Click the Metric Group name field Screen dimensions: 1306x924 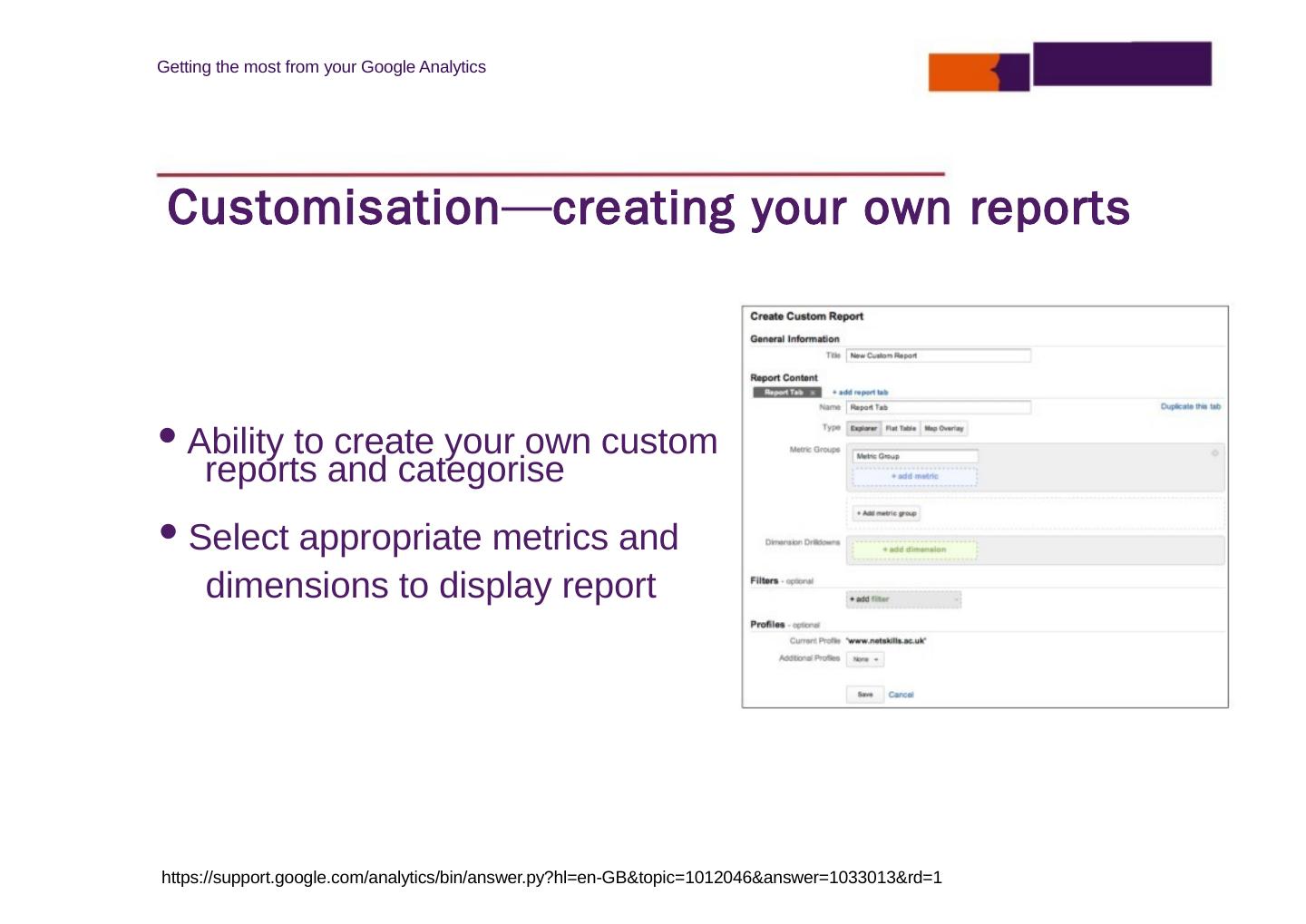coord(915,456)
